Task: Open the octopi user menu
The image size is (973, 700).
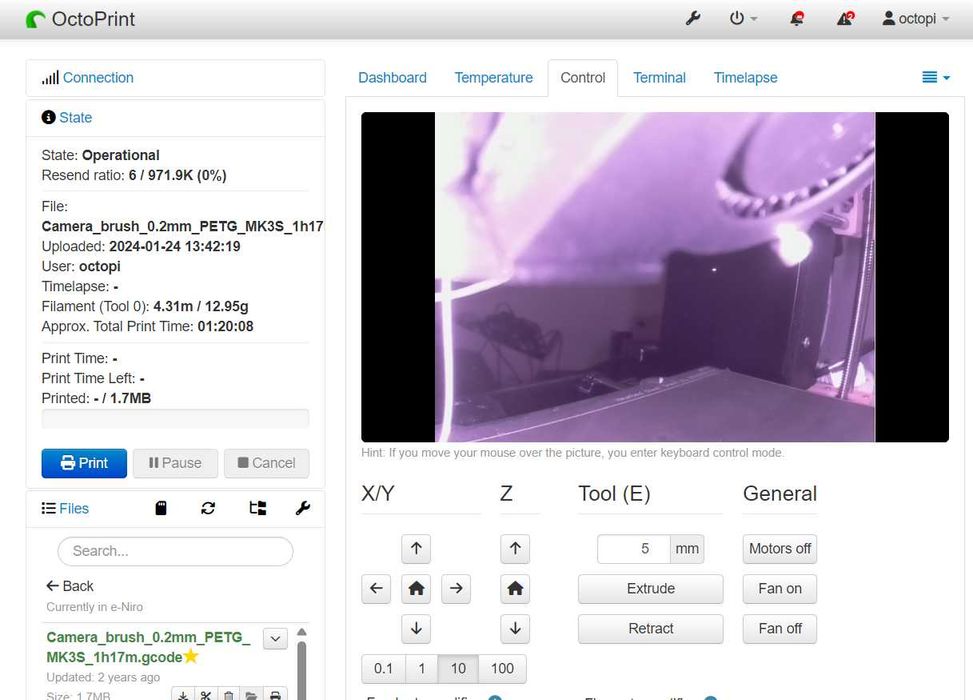Action: pyautogui.click(x=916, y=19)
